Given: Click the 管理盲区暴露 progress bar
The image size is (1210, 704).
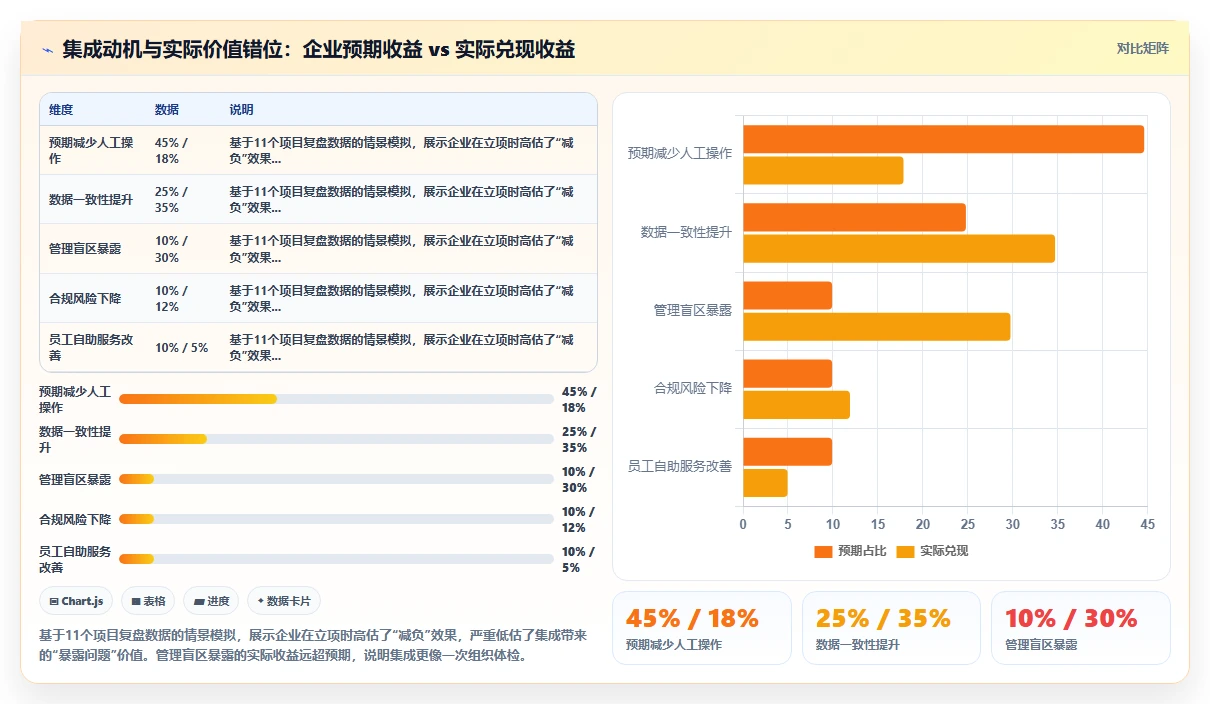Looking at the screenshot, I should click(x=336, y=479).
